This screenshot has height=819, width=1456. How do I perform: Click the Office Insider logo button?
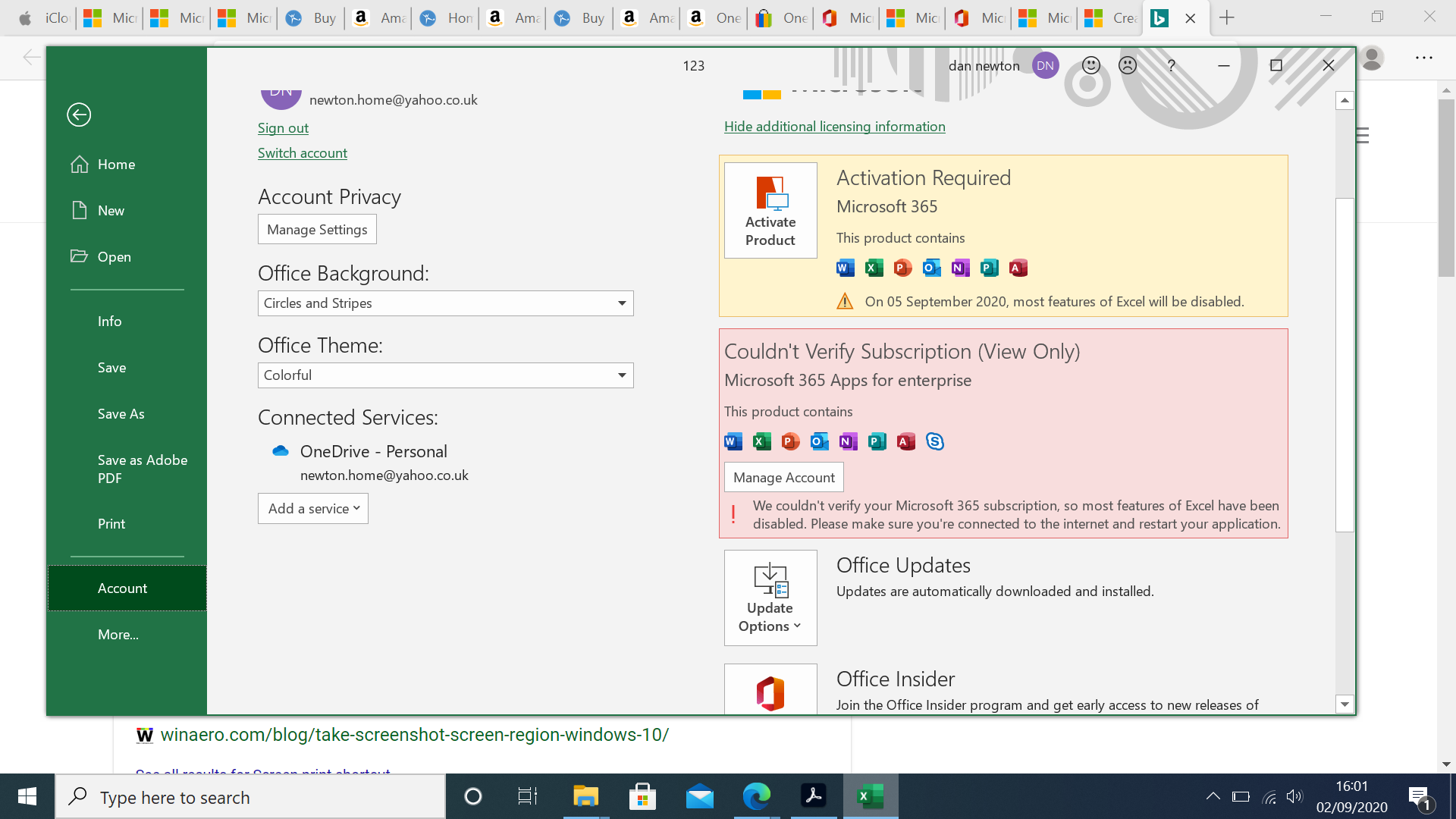770,689
